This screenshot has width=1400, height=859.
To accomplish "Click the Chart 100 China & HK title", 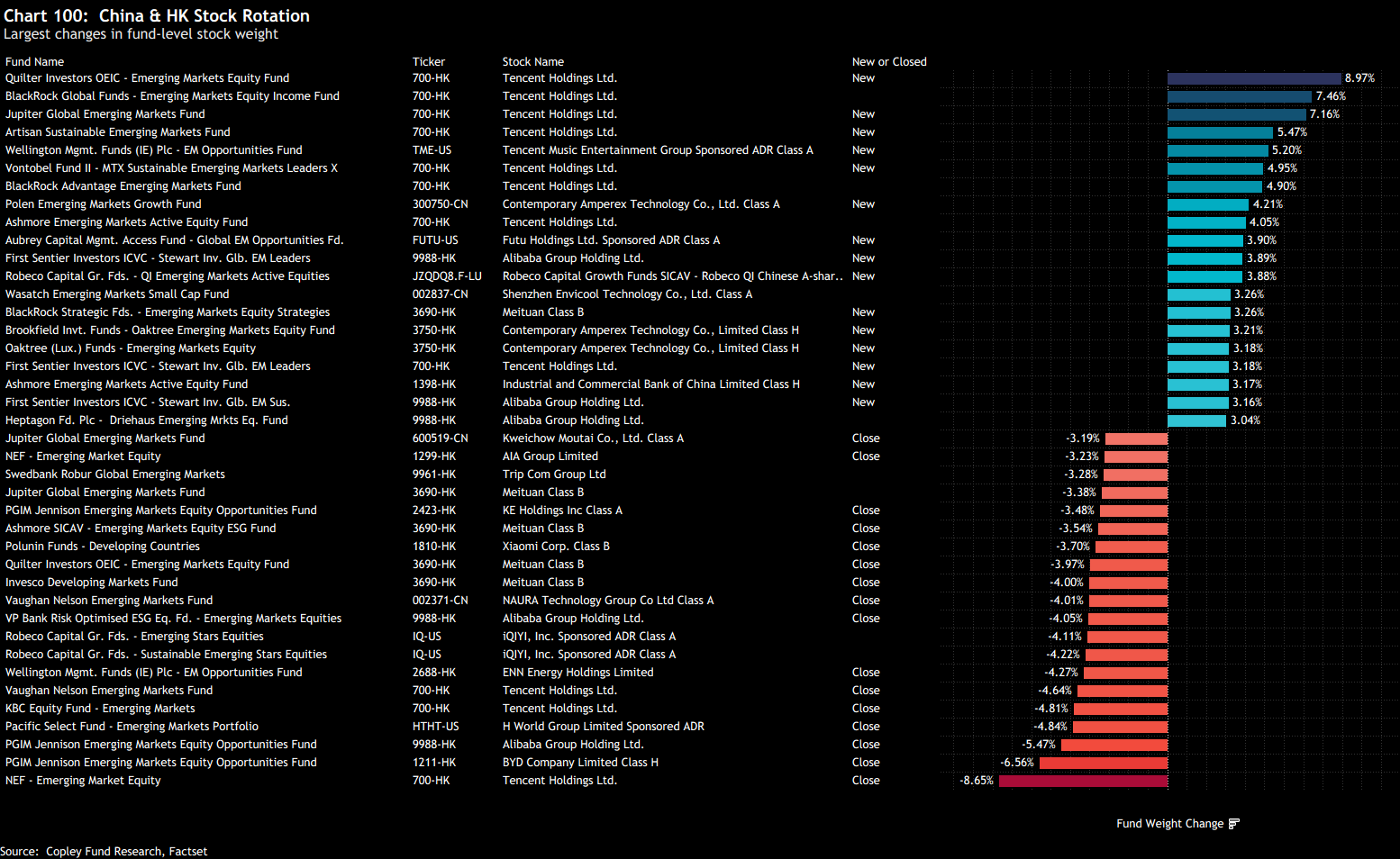I will pyautogui.click(x=157, y=16).
